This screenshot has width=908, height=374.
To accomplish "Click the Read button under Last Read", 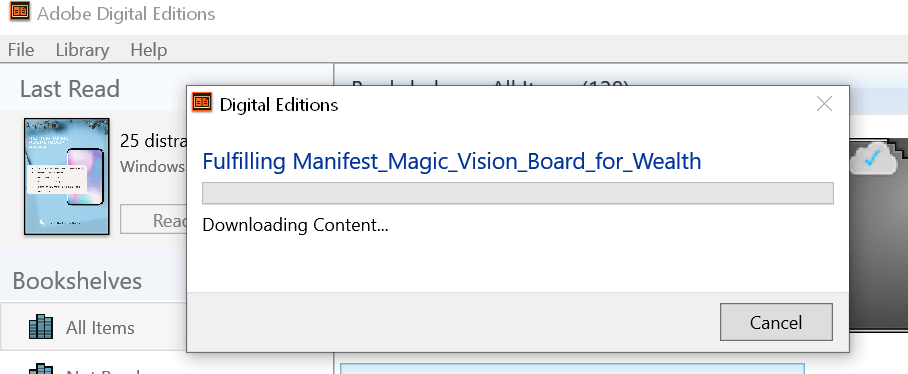I will pyautogui.click(x=153, y=219).
